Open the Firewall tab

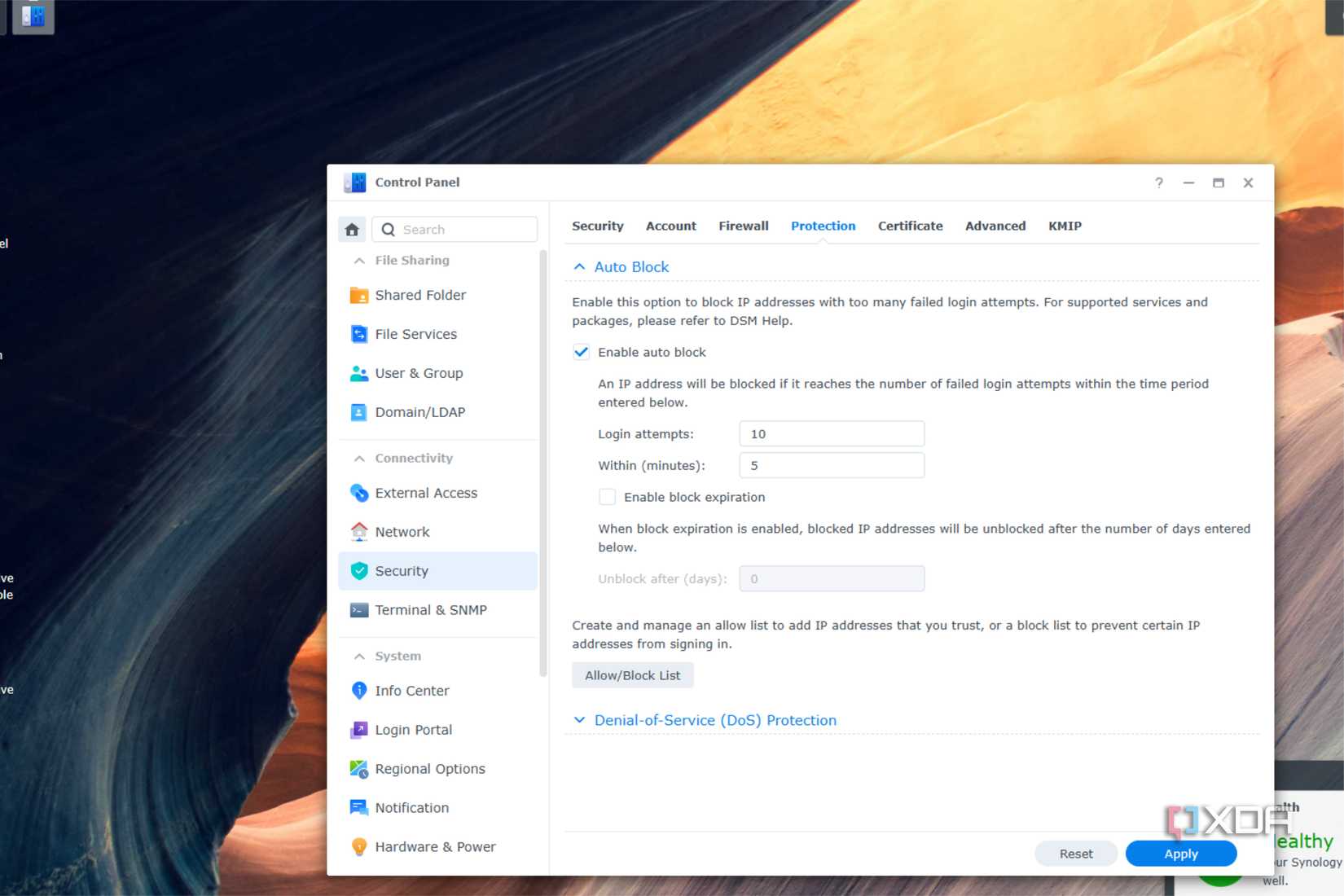point(743,226)
